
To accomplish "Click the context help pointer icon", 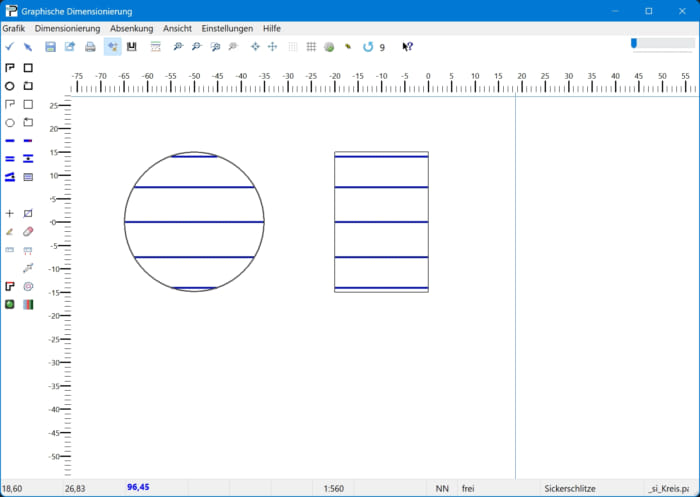I will 407,47.
